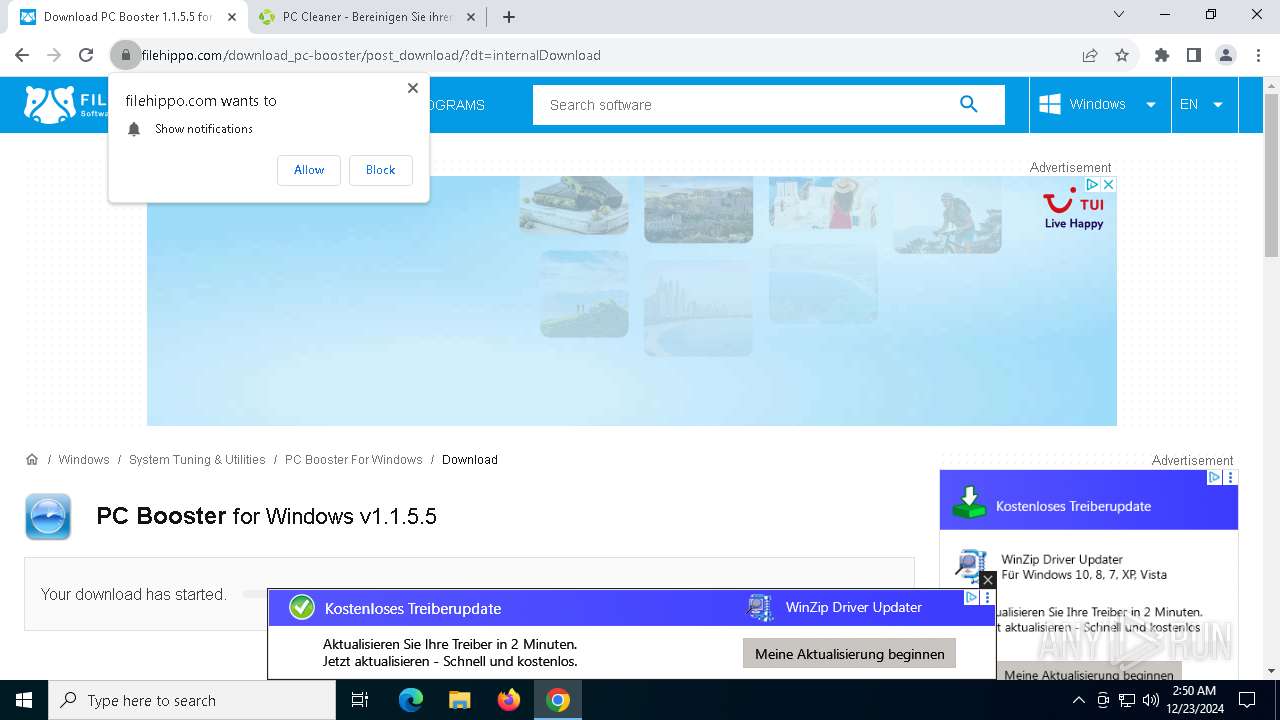Viewport: 1280px width, 720px height.
Task: Click the search magnifier icon
Action: pyautogui.click(x=968, y=104)
